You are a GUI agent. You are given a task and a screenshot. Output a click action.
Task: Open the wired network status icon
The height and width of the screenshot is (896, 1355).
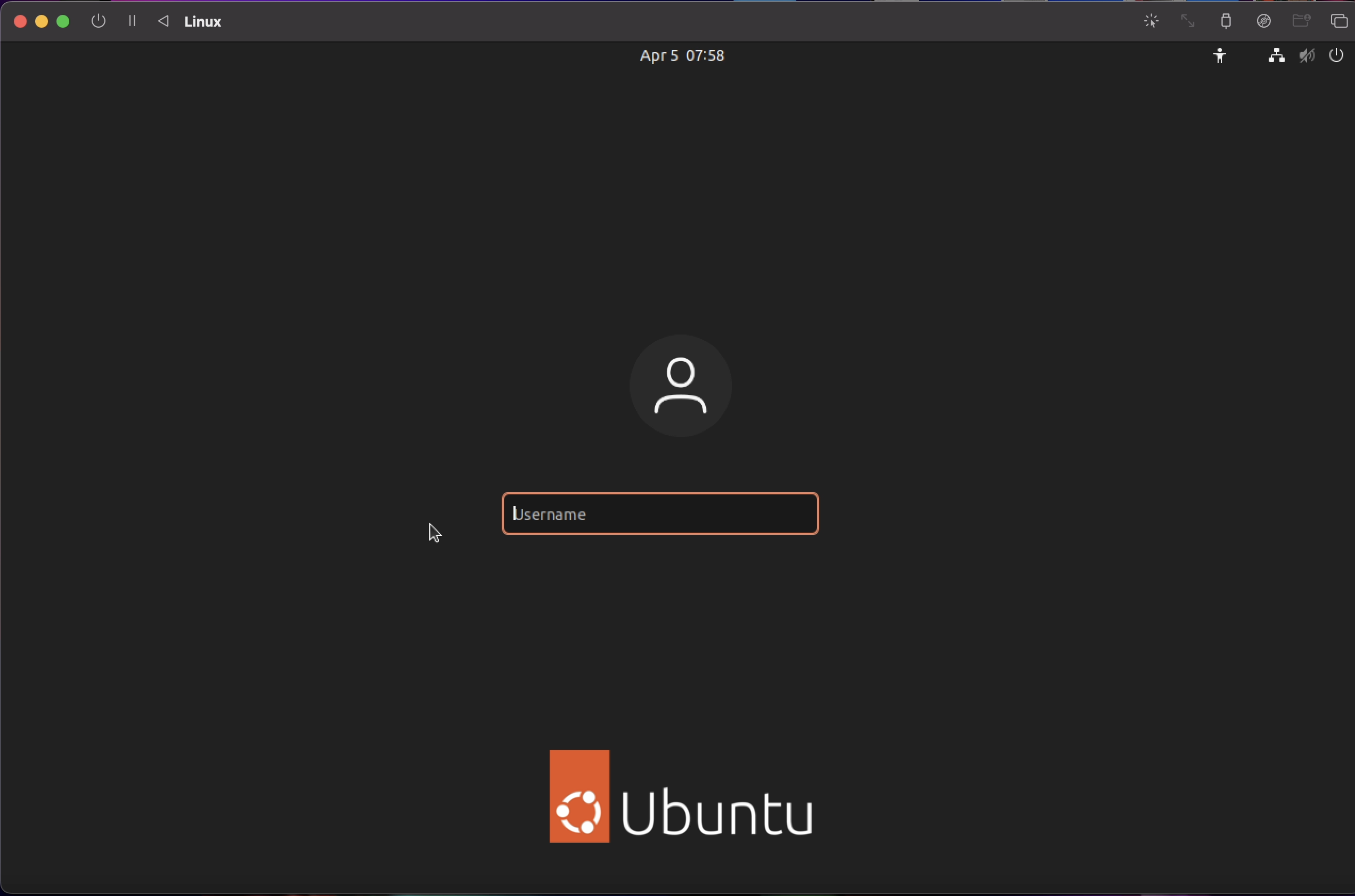1276,55
